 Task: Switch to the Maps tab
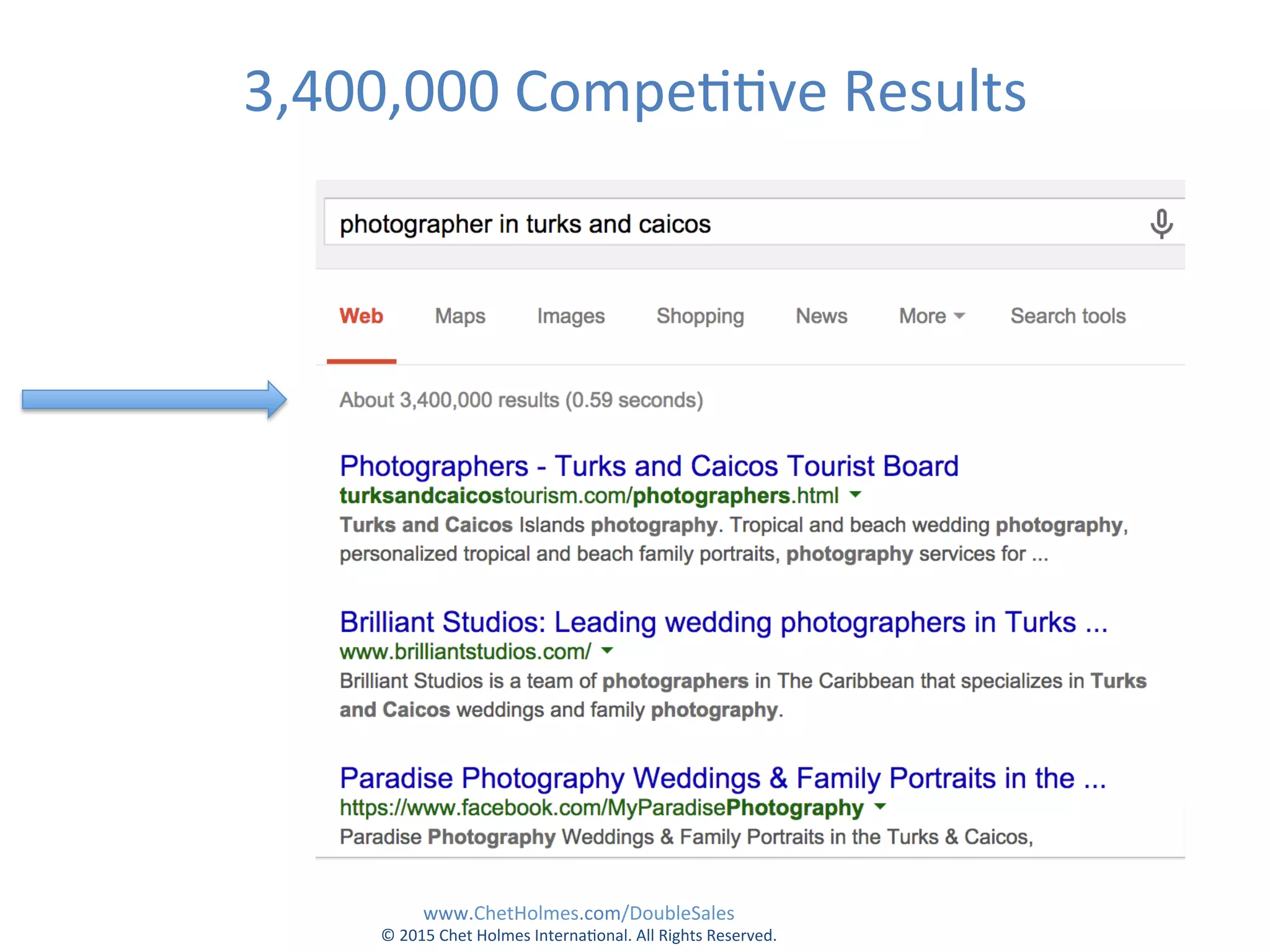point(460,316)
